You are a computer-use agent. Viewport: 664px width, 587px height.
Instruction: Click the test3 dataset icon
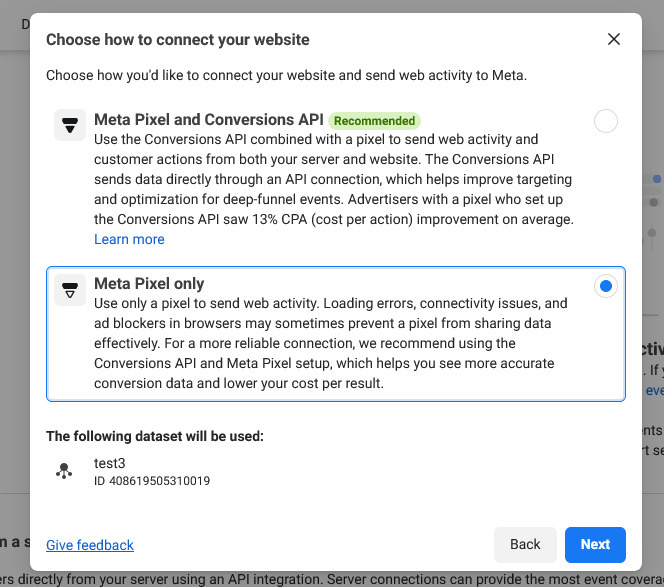pyautogui.click(x=65, y=471)
